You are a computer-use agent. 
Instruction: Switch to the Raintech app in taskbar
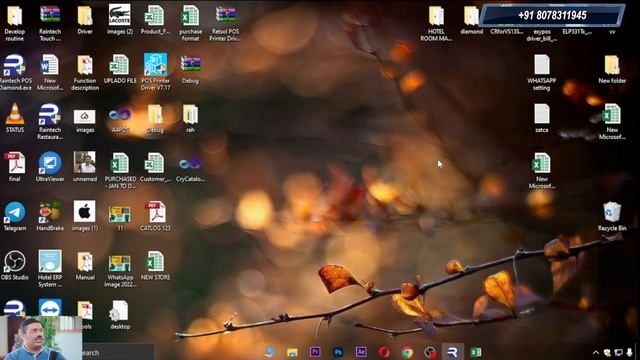pos(452,352)
